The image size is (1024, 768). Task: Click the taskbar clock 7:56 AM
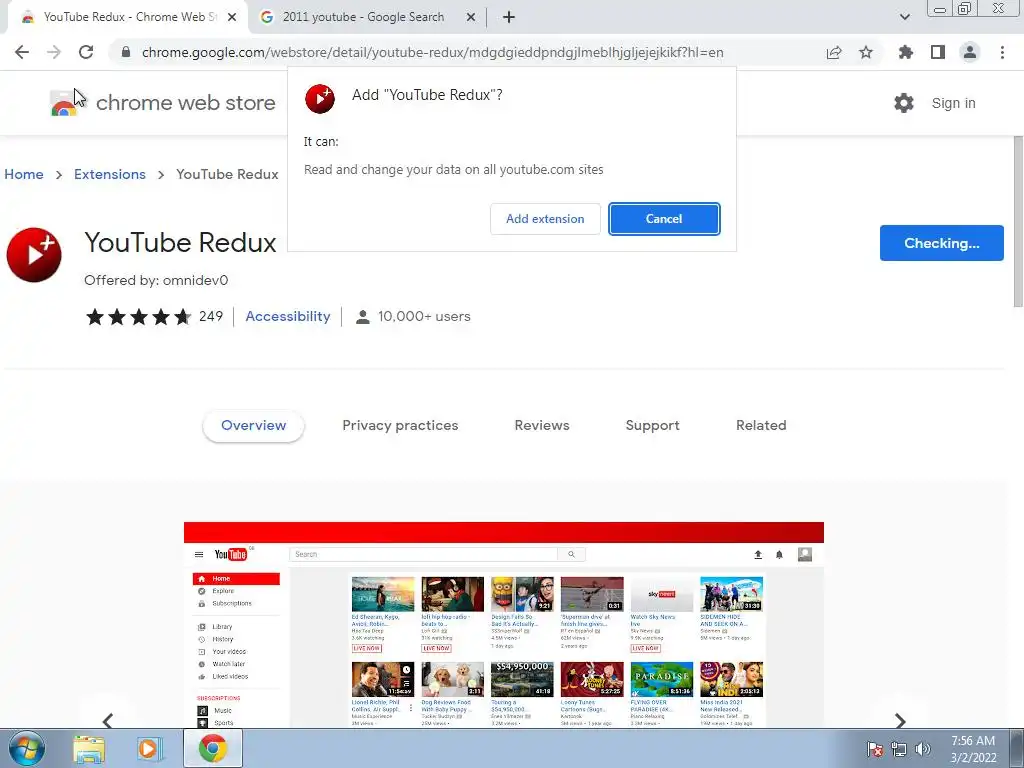973,741
